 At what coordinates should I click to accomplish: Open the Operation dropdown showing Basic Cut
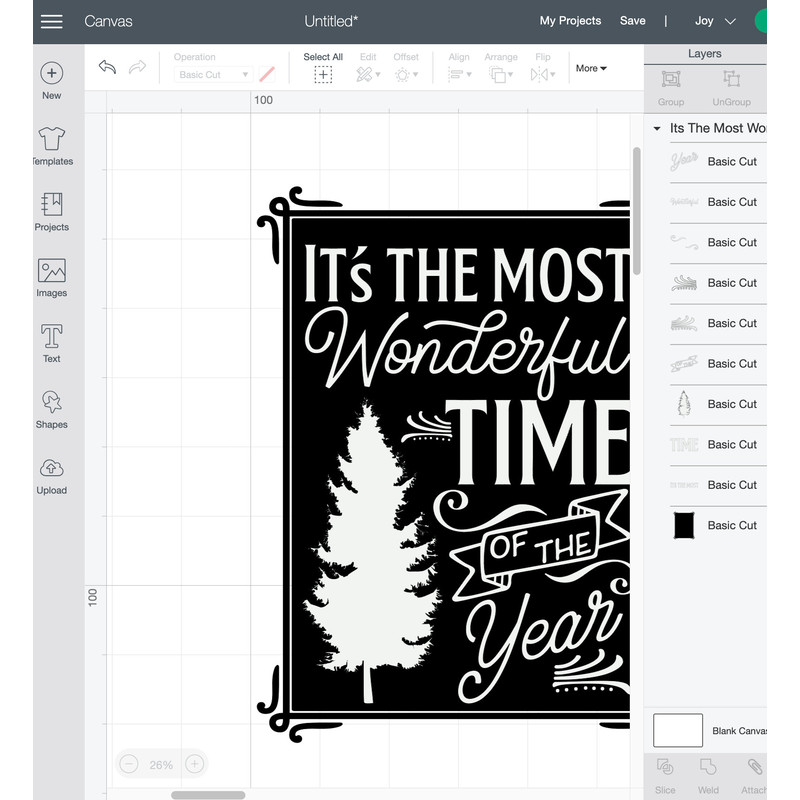pos(212,73)
